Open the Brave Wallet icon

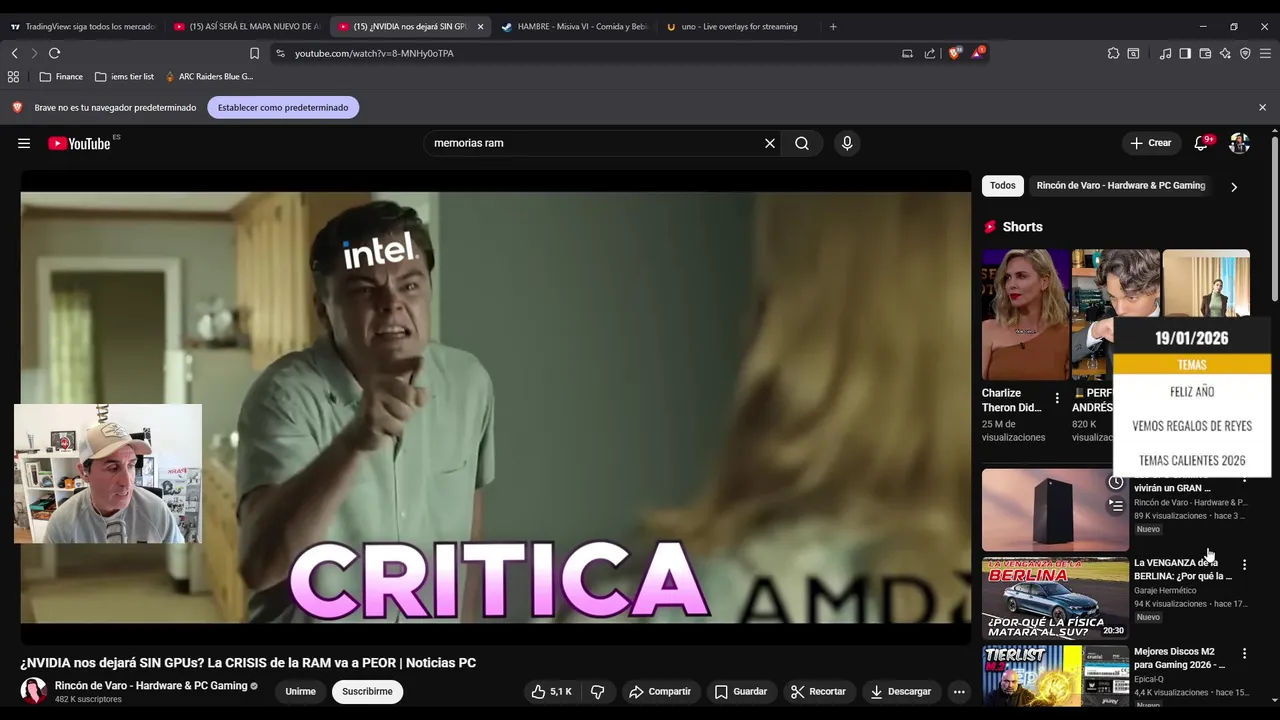1205,53
